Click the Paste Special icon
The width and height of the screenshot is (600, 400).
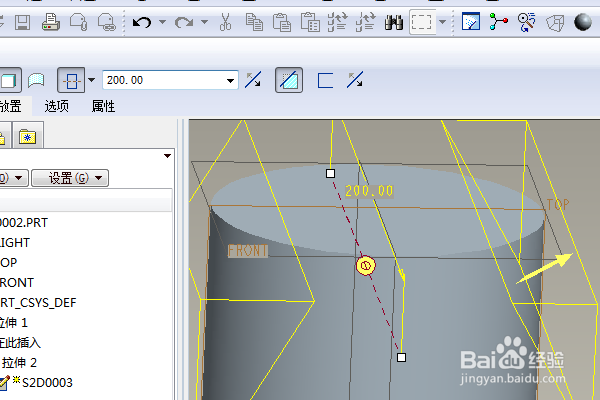pyautogui.click(x=310, y=22)
